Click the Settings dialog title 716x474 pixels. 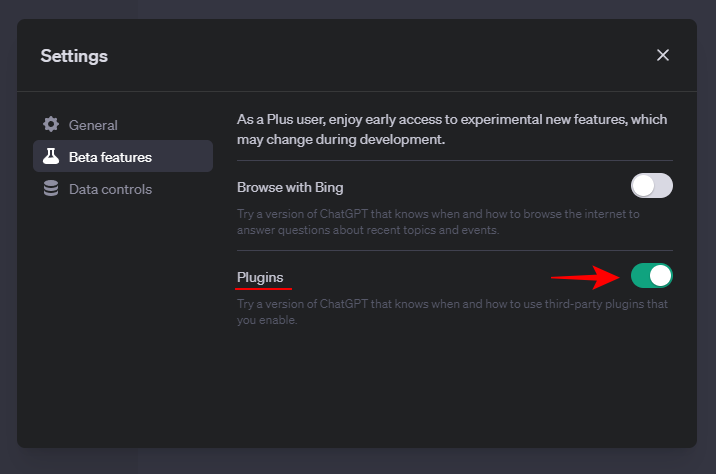pos(74,56)
